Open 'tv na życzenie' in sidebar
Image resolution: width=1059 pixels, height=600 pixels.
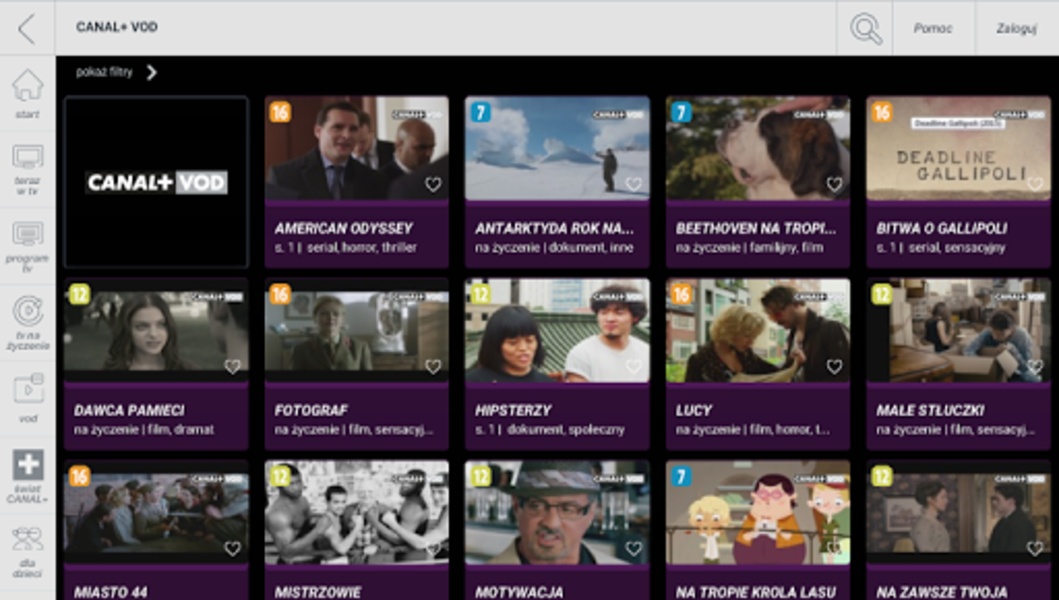pos(28,323)
